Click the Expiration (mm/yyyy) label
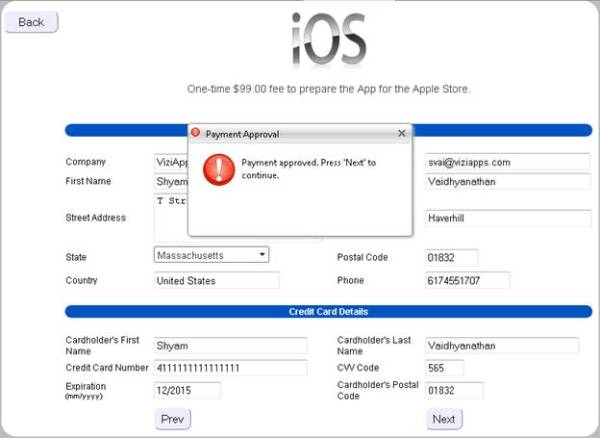600x438 pixels. (x=86, y=391)
